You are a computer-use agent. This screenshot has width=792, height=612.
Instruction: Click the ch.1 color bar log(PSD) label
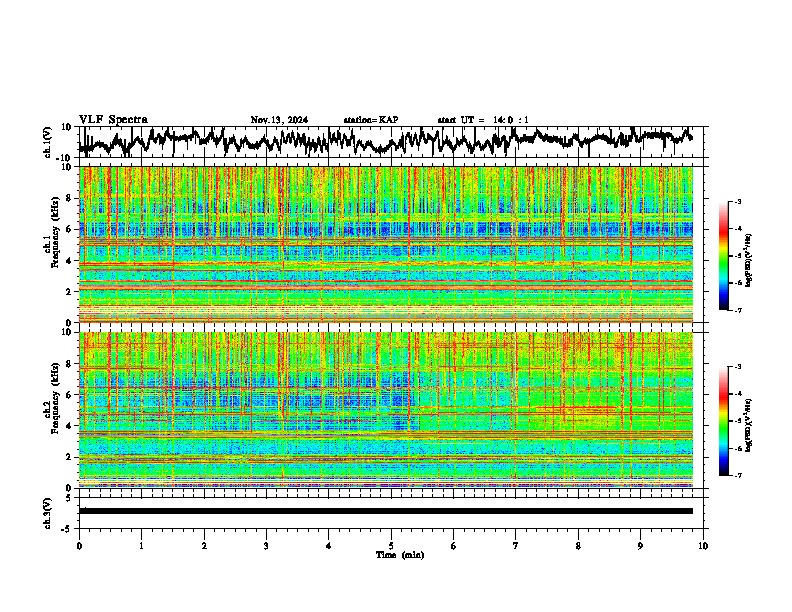748,261
